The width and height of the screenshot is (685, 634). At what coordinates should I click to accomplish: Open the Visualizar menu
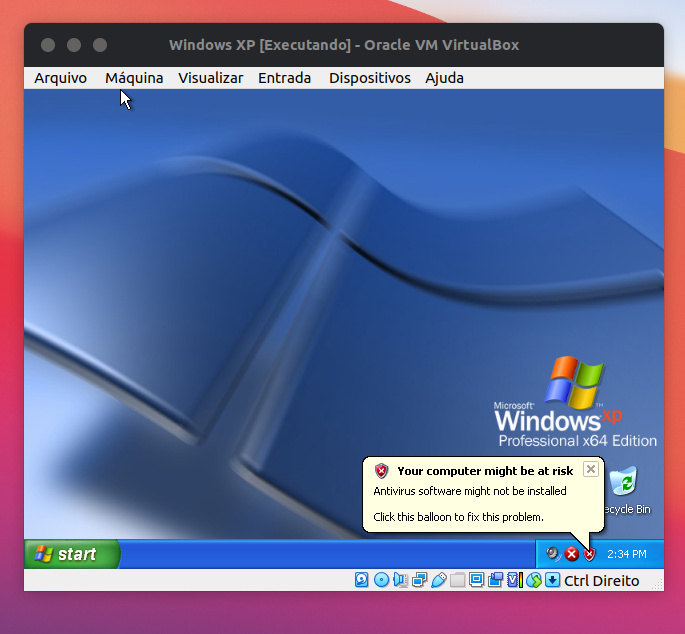211,78
